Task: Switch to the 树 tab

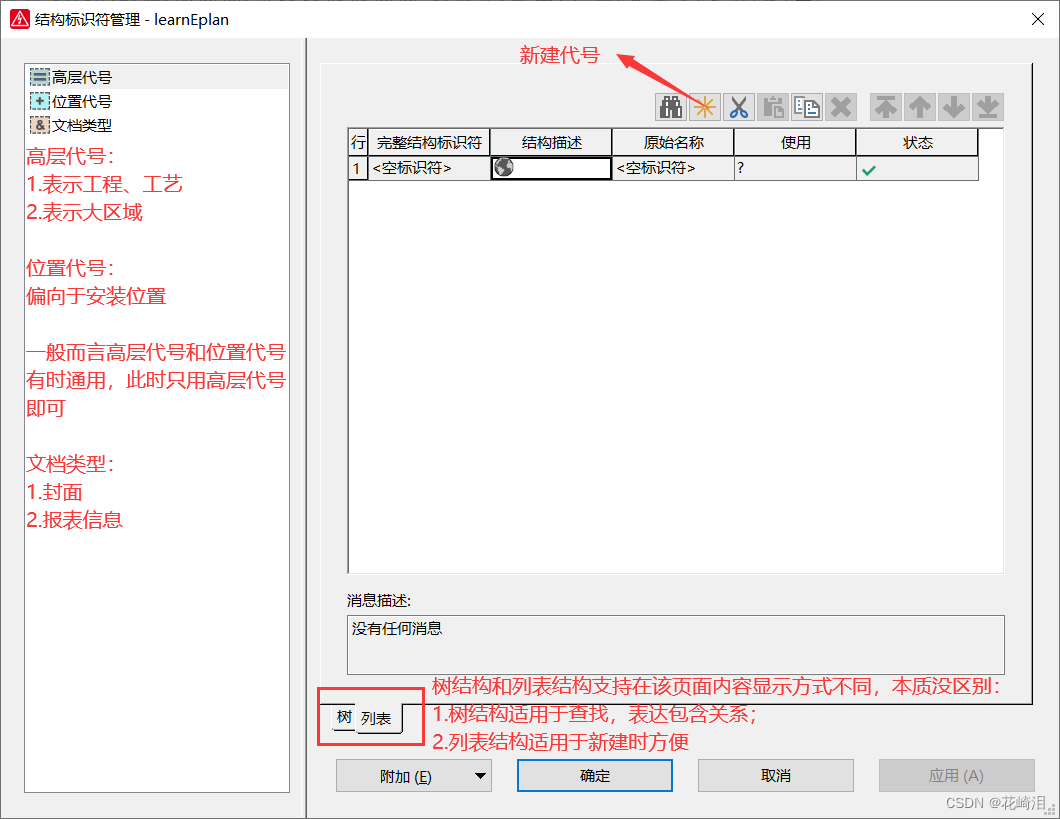Action: 344,716
